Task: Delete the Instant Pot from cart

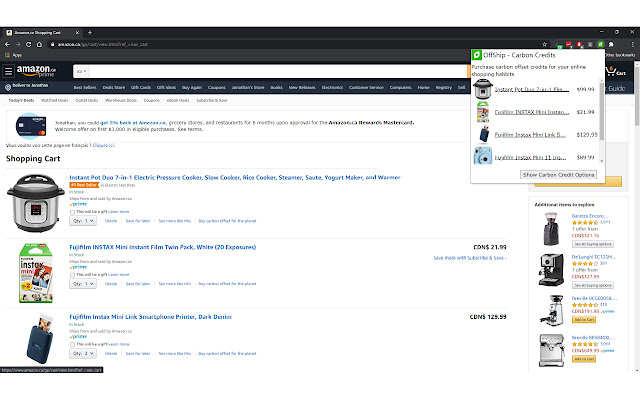Action: 111,221
